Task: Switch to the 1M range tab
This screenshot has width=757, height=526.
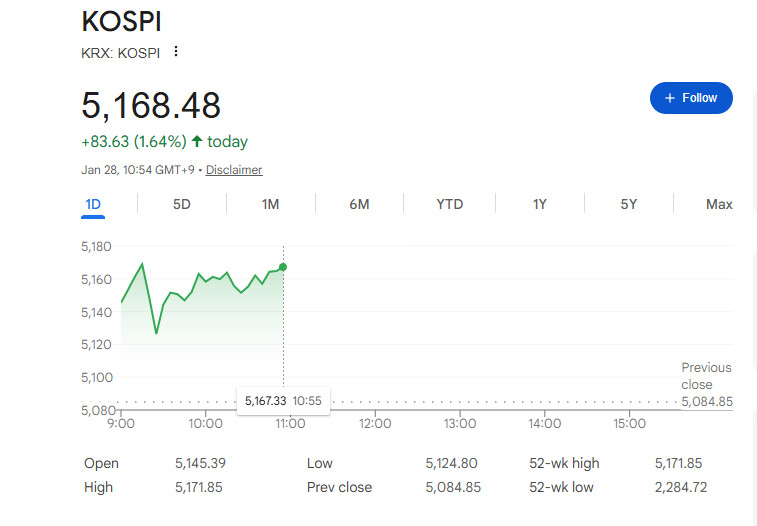Action: tap(270, 204)
